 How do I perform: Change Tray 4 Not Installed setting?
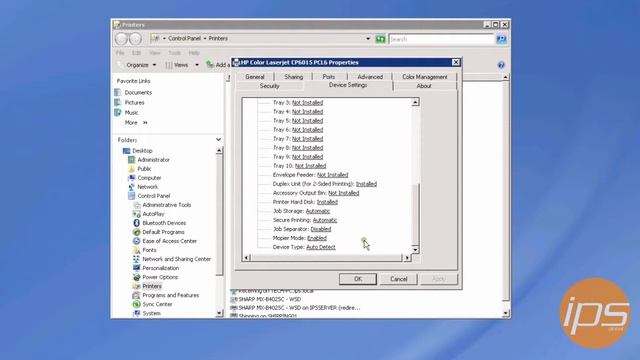[x=307, y=112]
